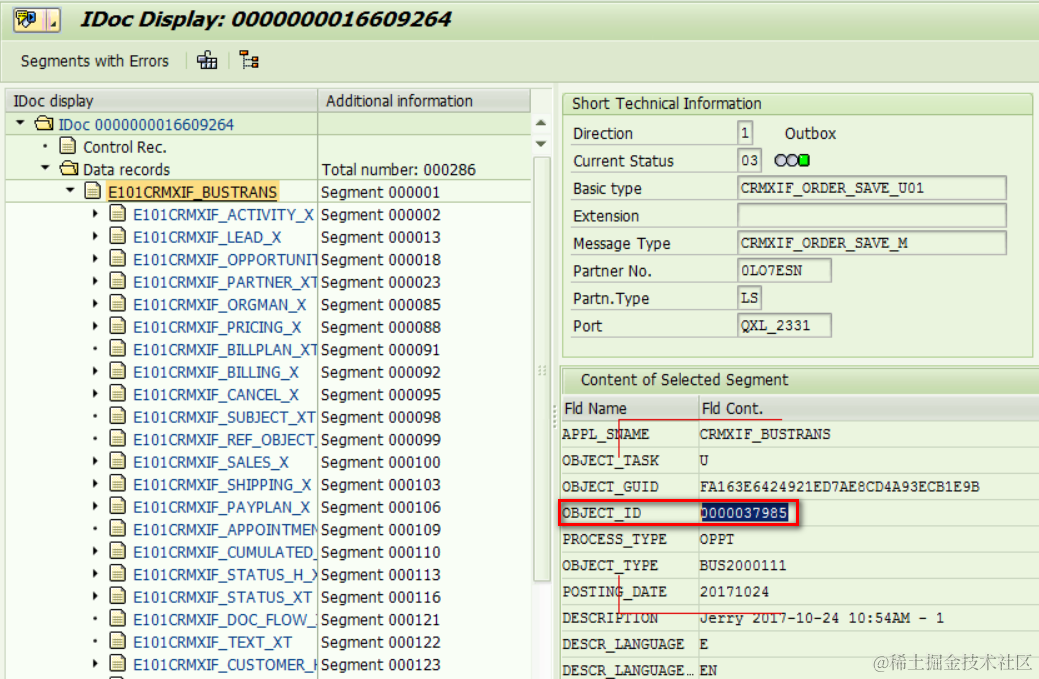Collapse the IDoc 0000000016609264 root node

click(x=21, y=123)
